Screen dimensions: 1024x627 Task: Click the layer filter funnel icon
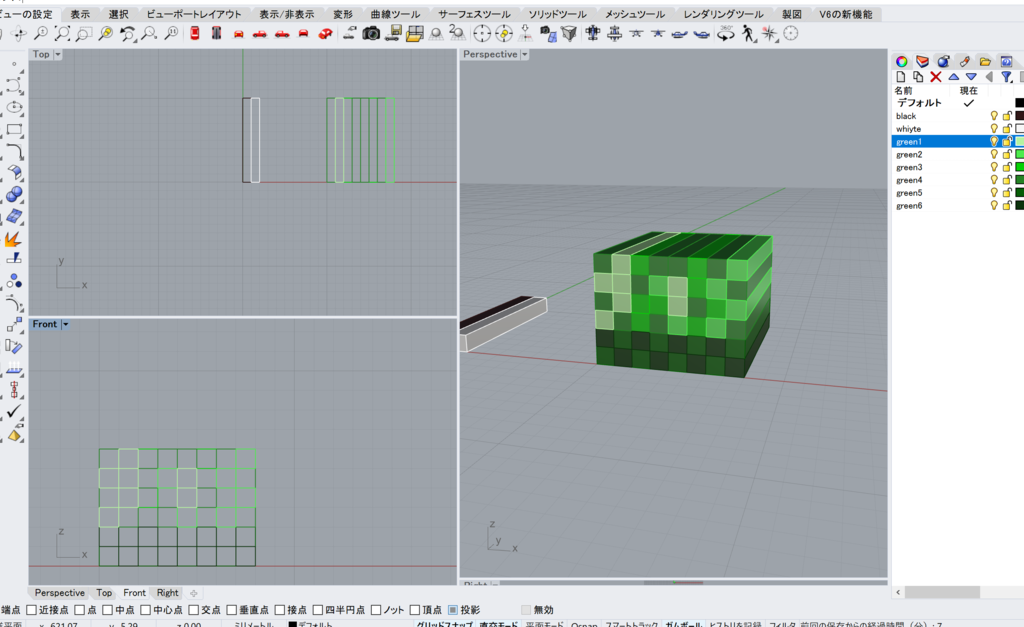pos(1006,77)
